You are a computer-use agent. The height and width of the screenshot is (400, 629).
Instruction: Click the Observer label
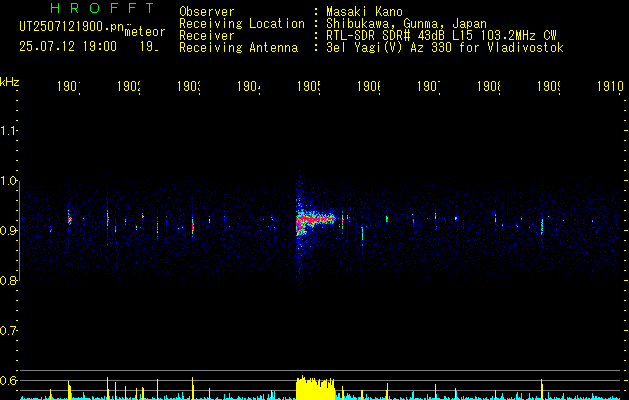click(207, 12)
